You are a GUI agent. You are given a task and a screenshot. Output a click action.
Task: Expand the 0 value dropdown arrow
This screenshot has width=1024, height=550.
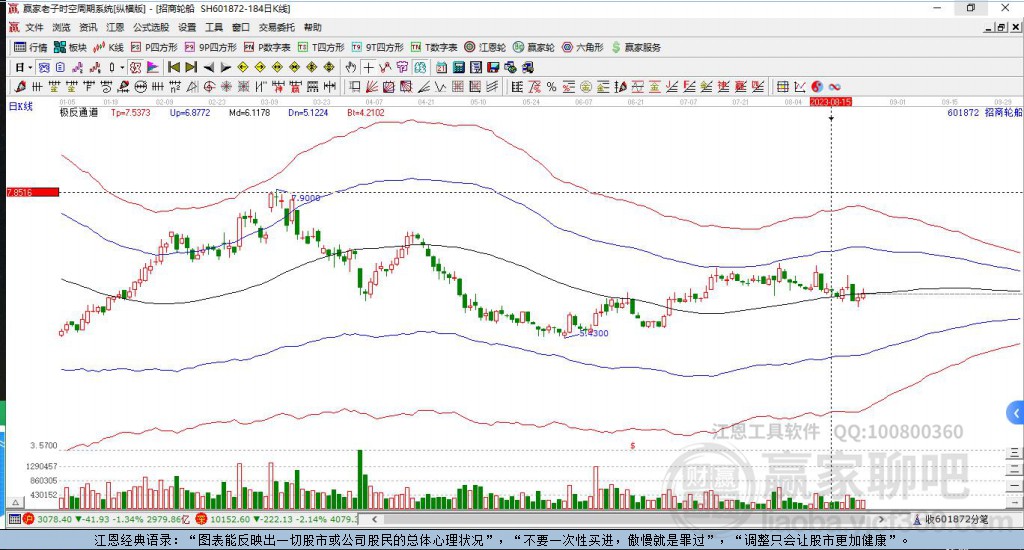[x=122, y=67]
